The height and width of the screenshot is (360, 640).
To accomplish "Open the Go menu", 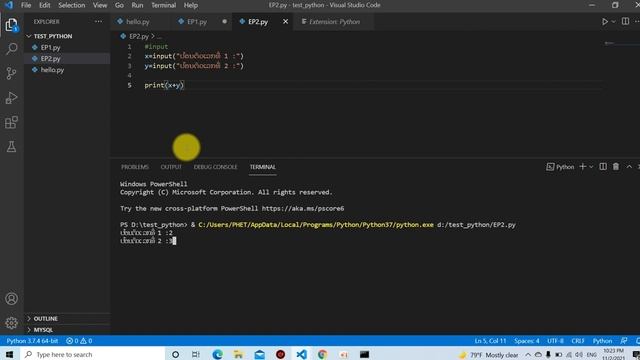I will [x=119, y=5].
